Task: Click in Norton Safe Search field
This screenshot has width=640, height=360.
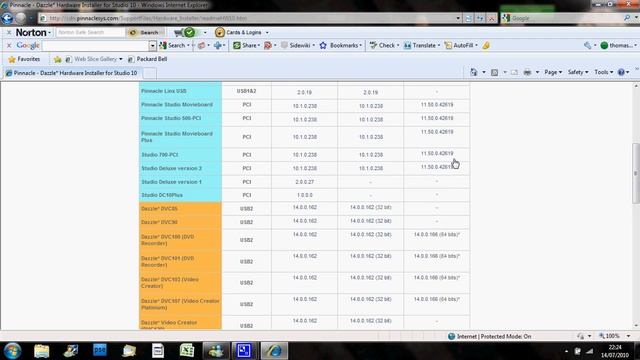Action: click(90, 32)
